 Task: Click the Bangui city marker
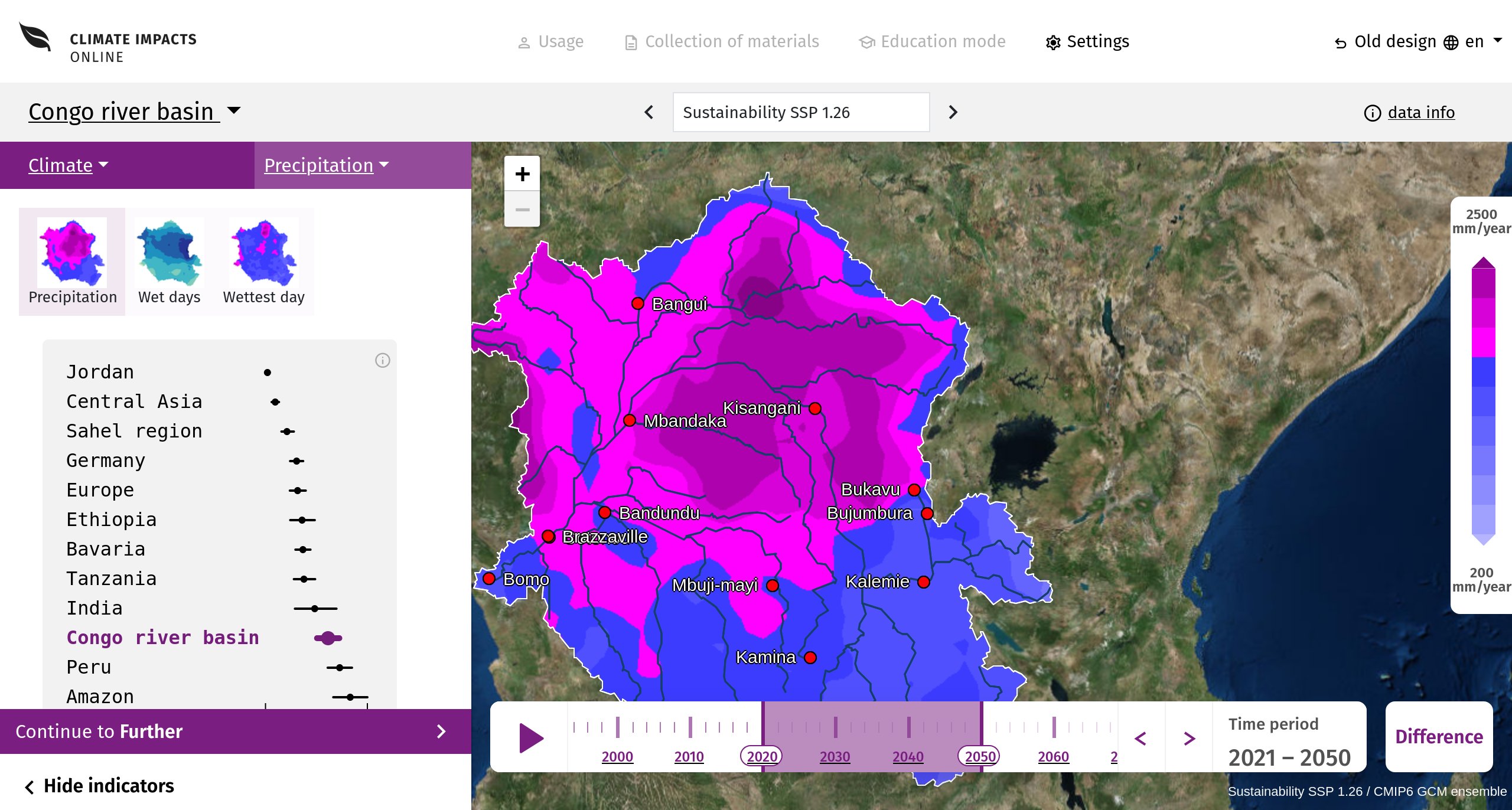point(637,303)
